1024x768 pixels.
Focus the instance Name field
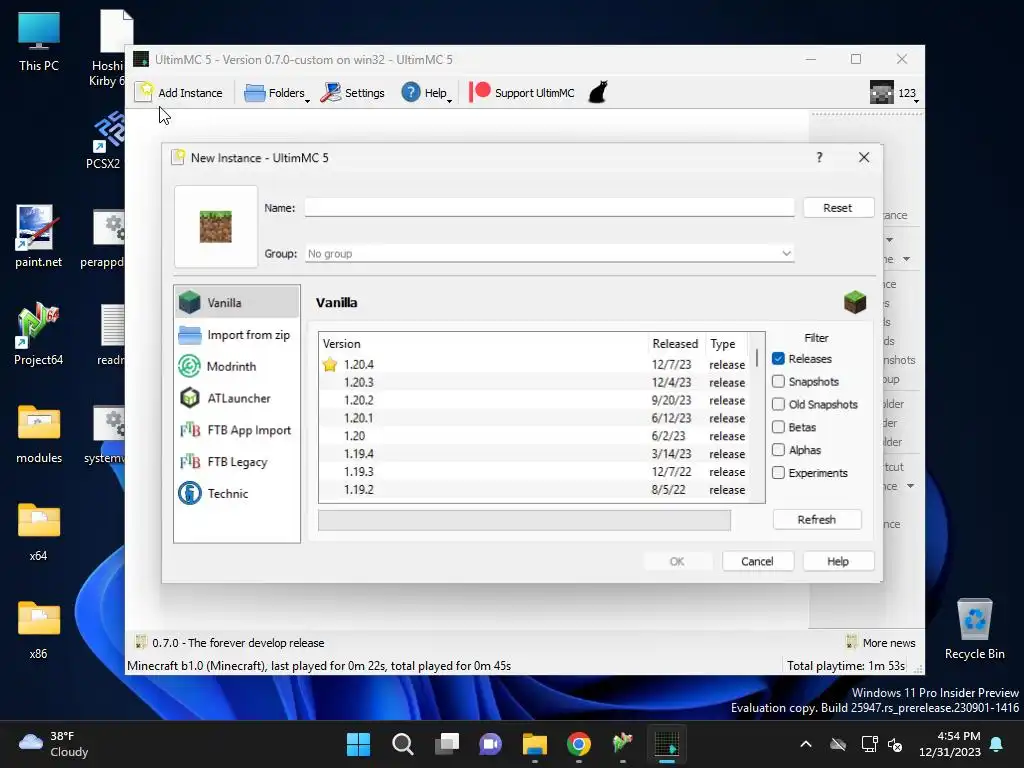click(549, 208)
